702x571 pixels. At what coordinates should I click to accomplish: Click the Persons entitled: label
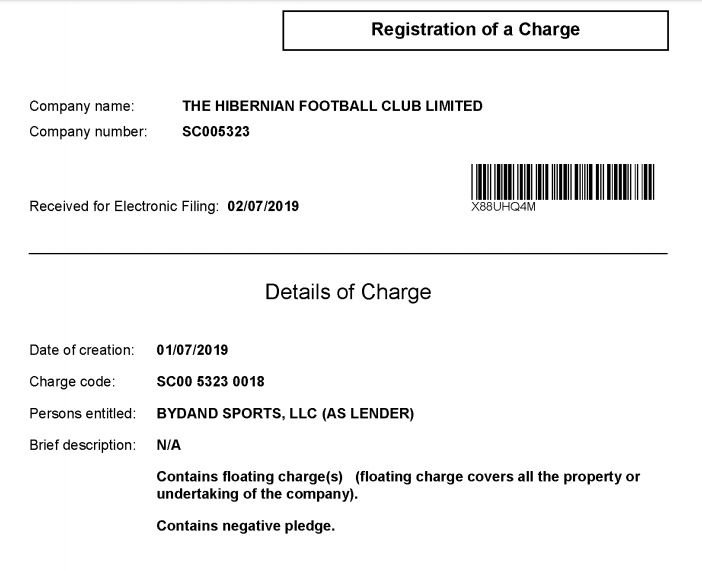pyautogui.click(x=82, y=413)
